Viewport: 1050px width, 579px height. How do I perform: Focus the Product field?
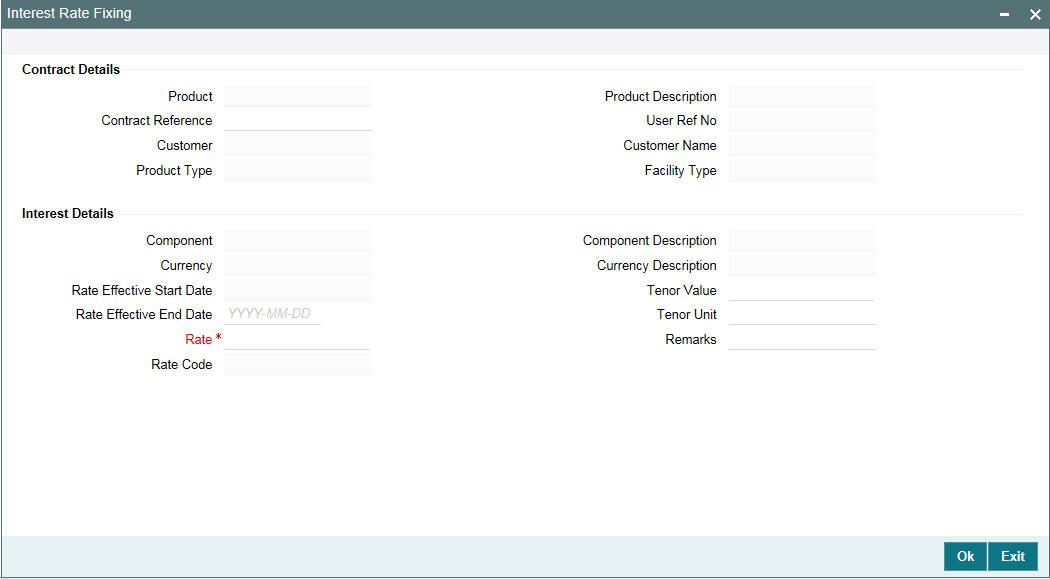tap(297, 96)
